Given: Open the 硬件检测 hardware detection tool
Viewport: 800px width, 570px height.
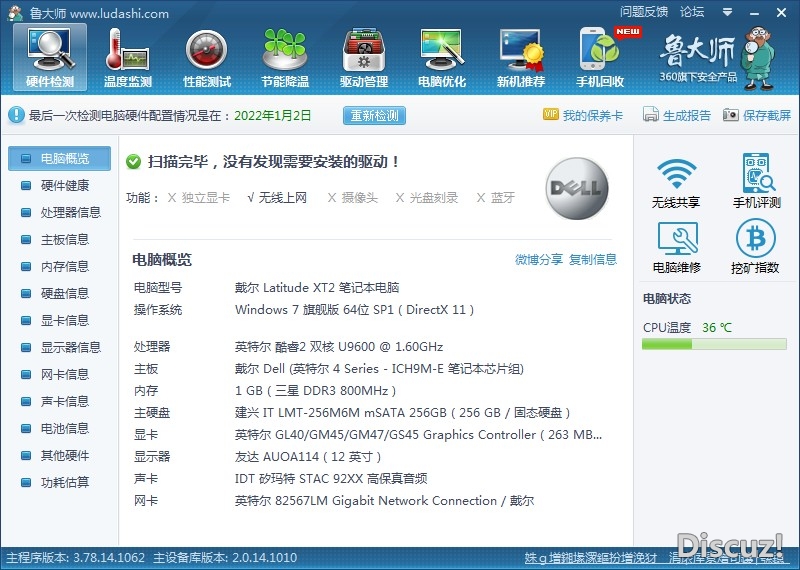Looking at the screenshot, I should click(x=50, y=58).
